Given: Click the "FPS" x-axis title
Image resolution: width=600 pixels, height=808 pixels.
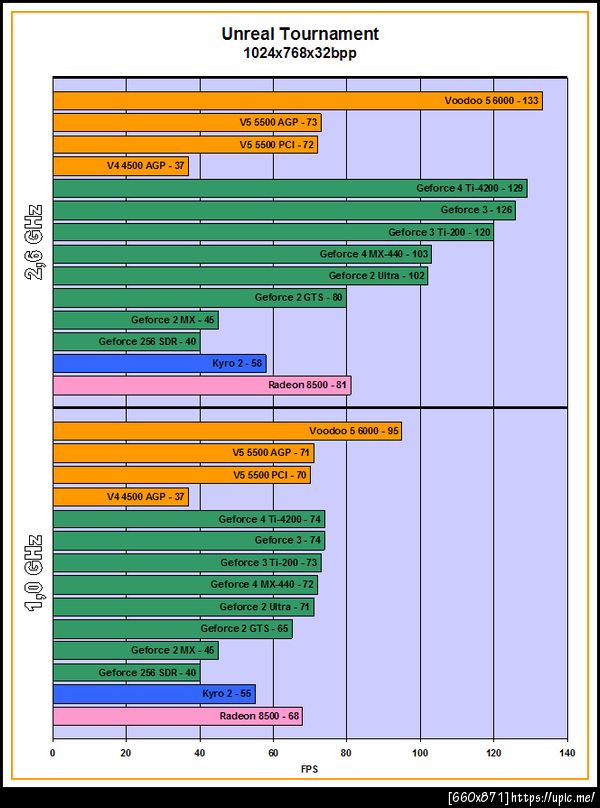Looking at the screenshot, I should [310, 769].
